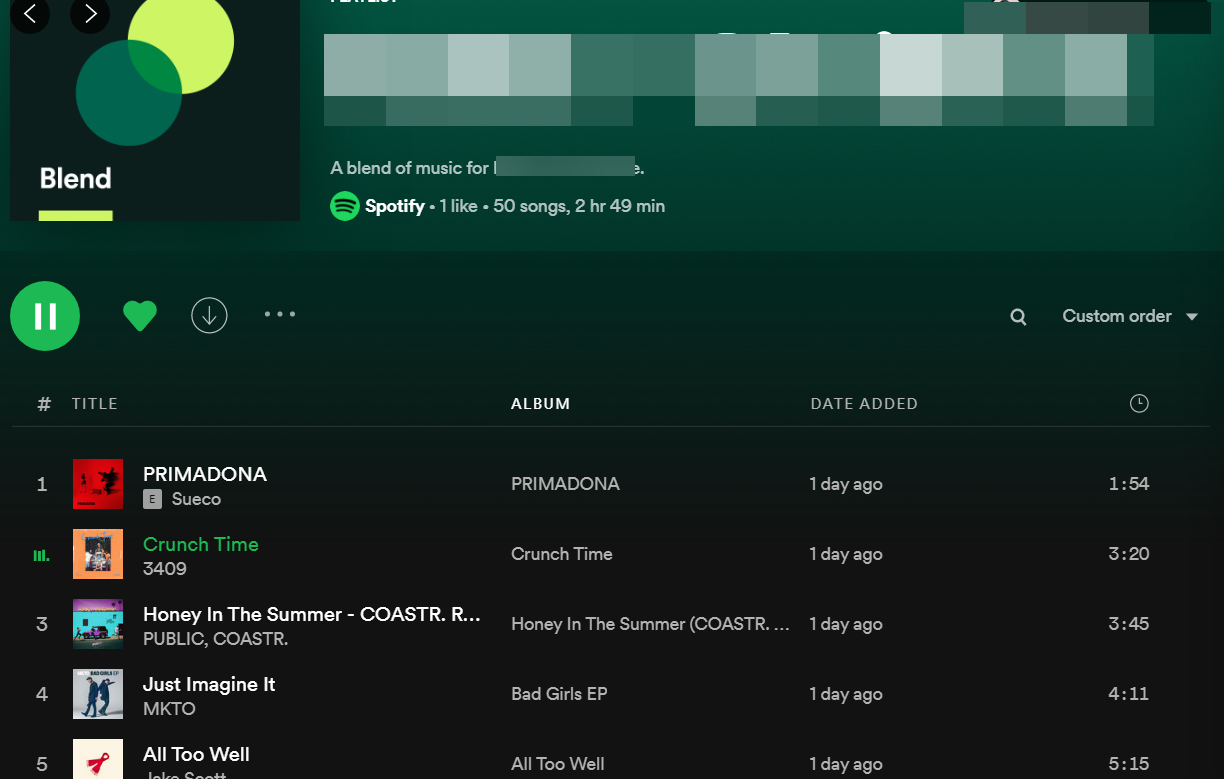The width and height of the screenshot is (1224, 779).
Task: Select the Just Imagine It song title
Action: pos(209,684)
